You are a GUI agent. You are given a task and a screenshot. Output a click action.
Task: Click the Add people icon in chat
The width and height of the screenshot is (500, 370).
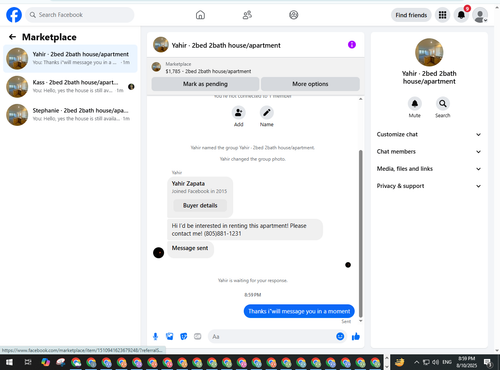pos(239,113)
